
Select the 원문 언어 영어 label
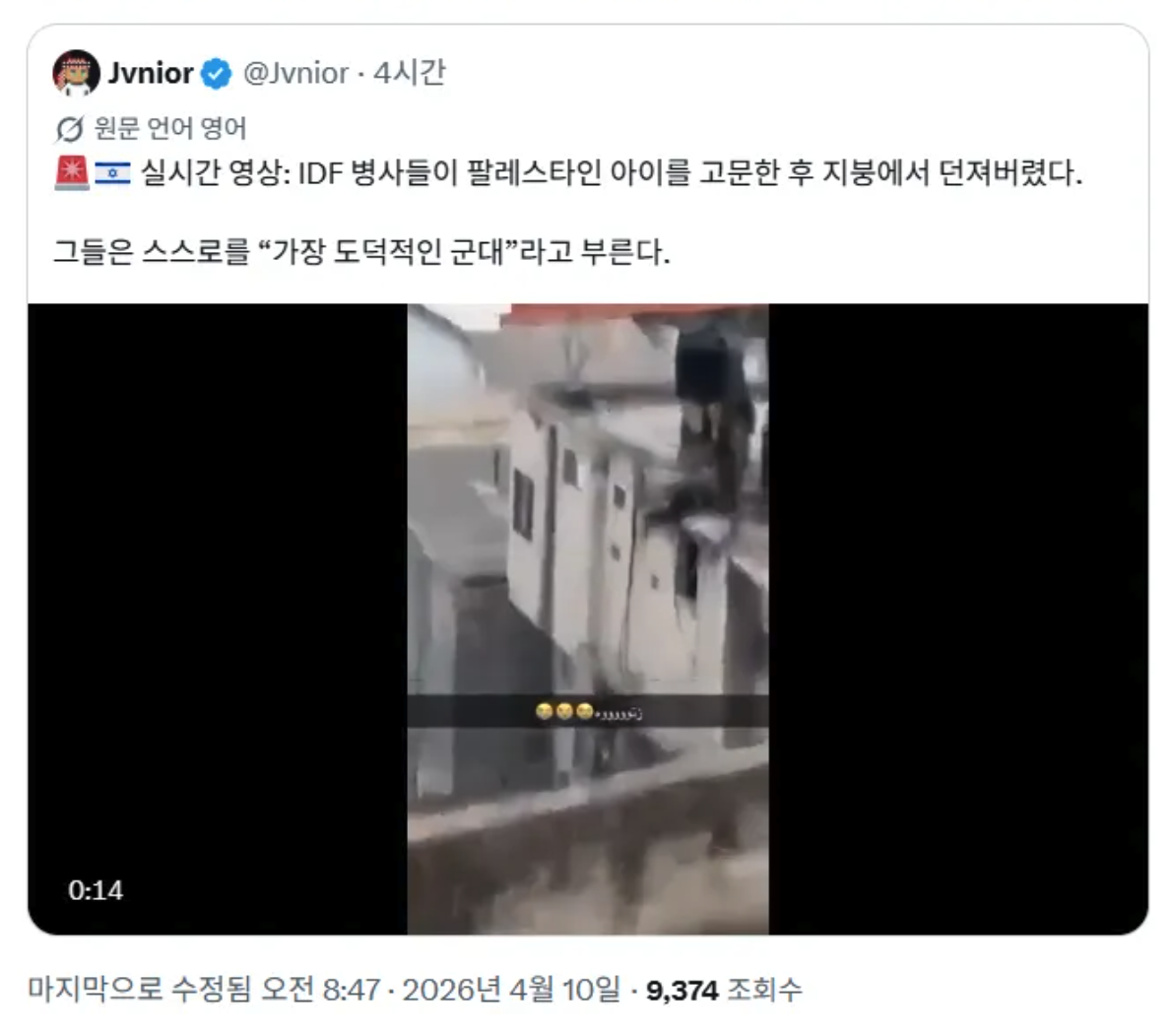click(170, 129)
